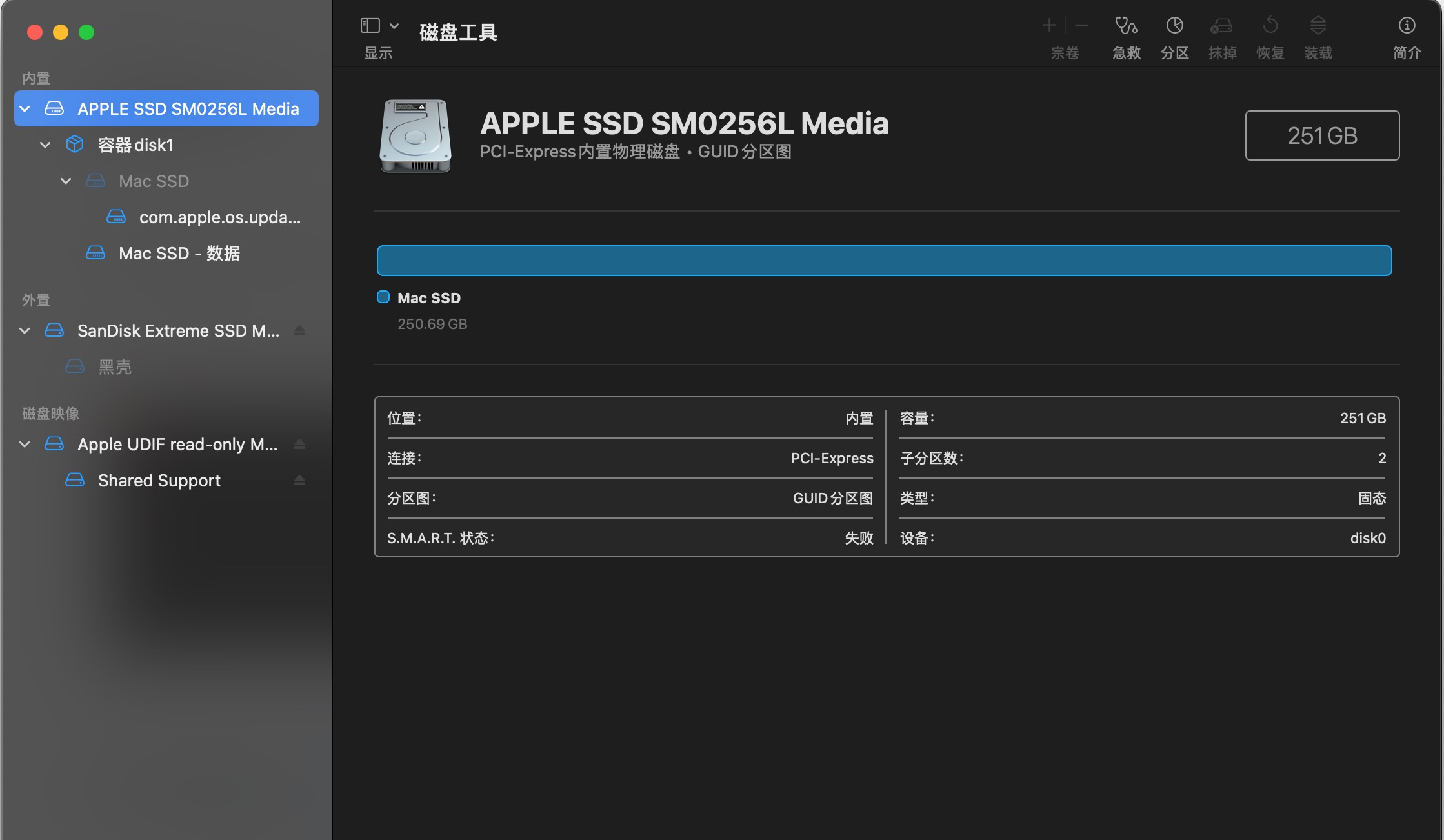1444x840 pixels.
Task: Click the Erase (抹掉) toolbar icon
Action: tap(1221, 26)
